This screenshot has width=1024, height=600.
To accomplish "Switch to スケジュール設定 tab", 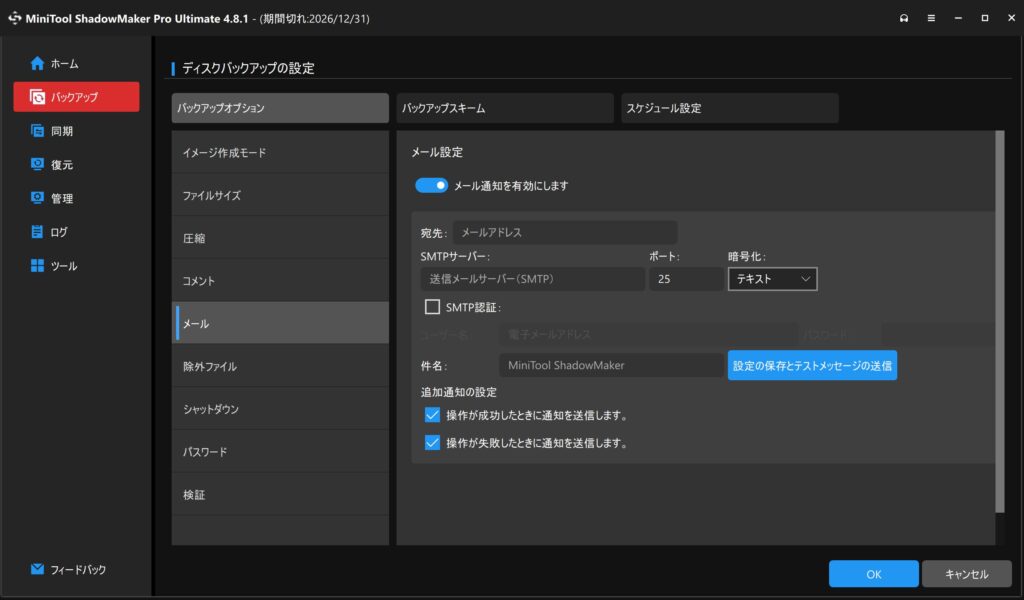I will tap(729, 108).
